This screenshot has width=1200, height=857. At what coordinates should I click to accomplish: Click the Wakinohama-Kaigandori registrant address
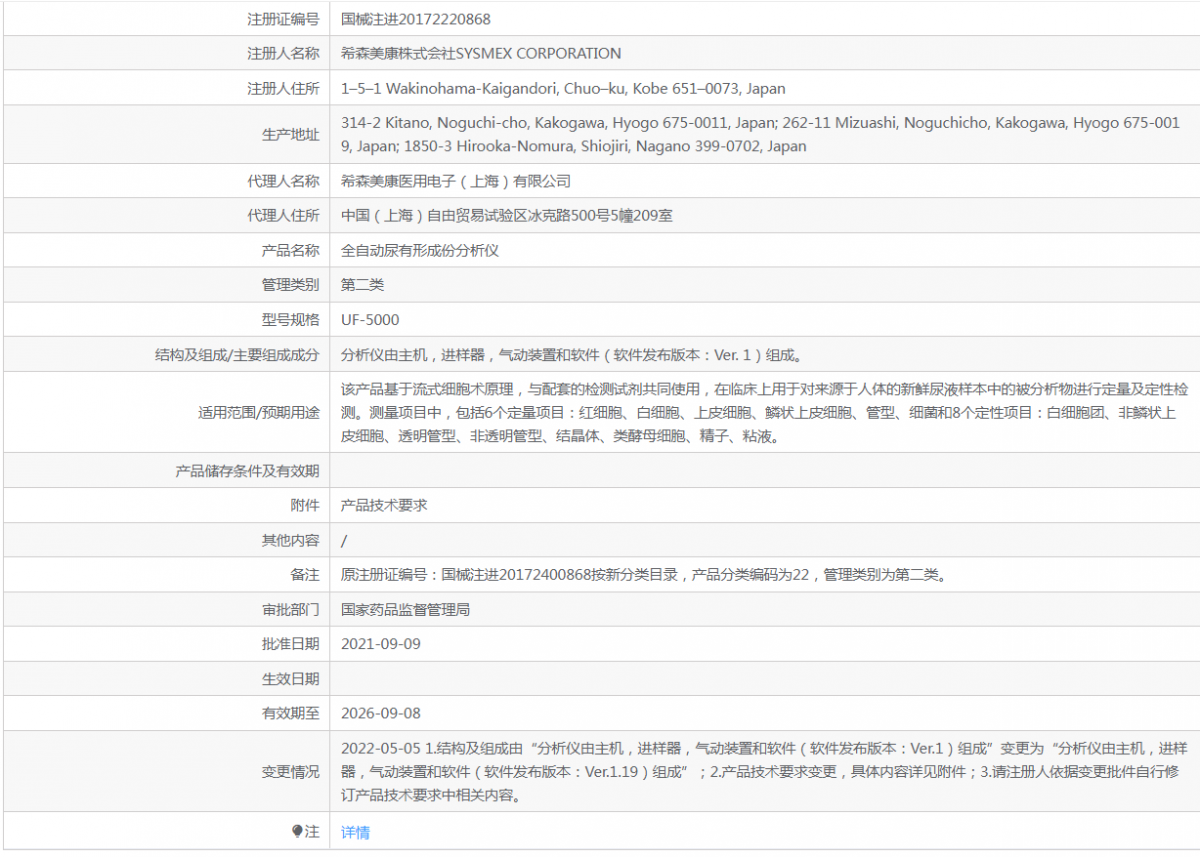tap(563, 89)
